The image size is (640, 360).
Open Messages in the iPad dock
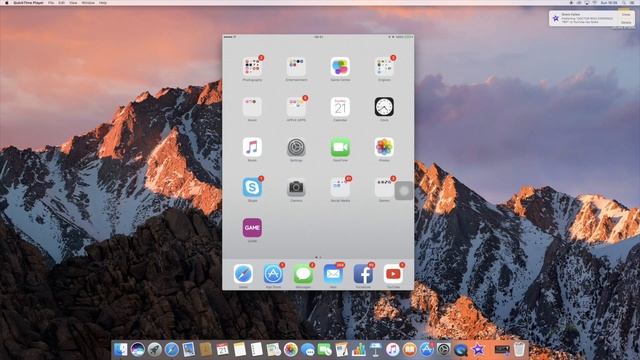coord(303,274)
